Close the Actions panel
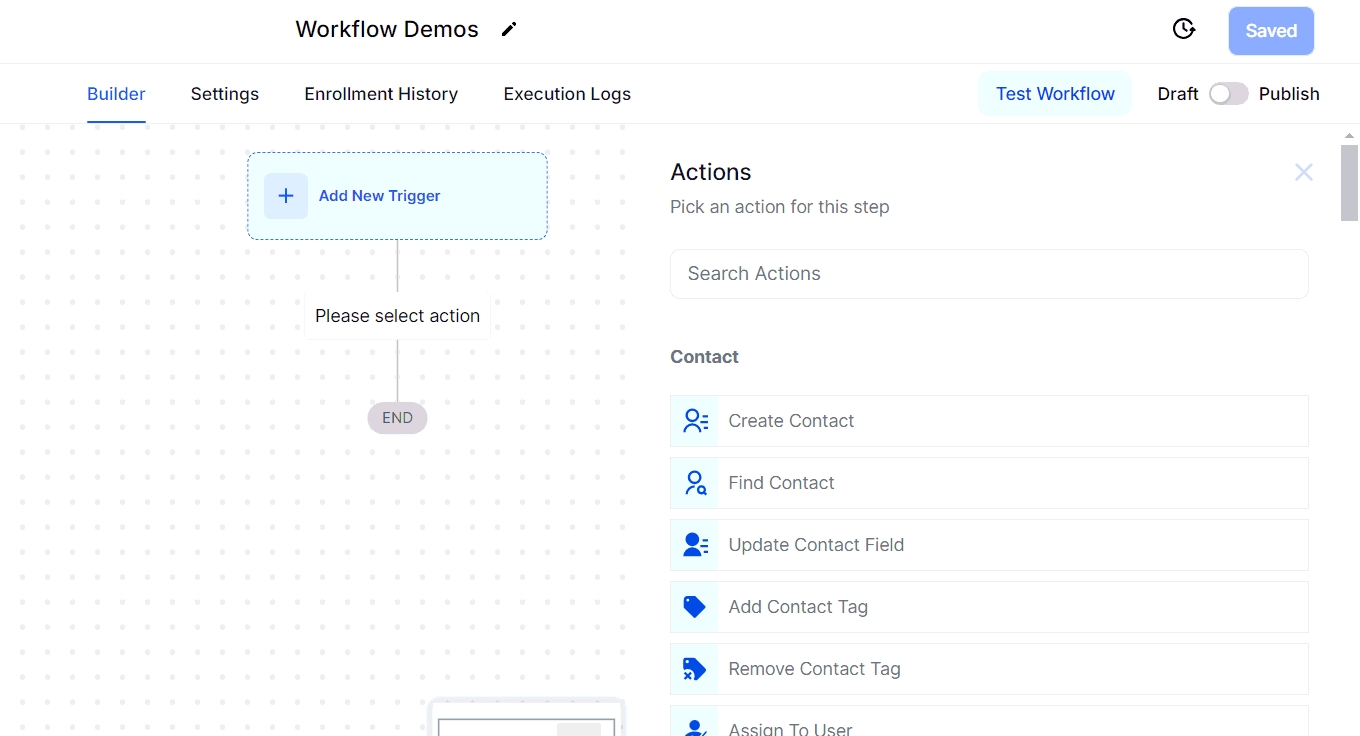Viewport: 1360px width, 736px height. pyautogui.click(x=1303, y=172)
